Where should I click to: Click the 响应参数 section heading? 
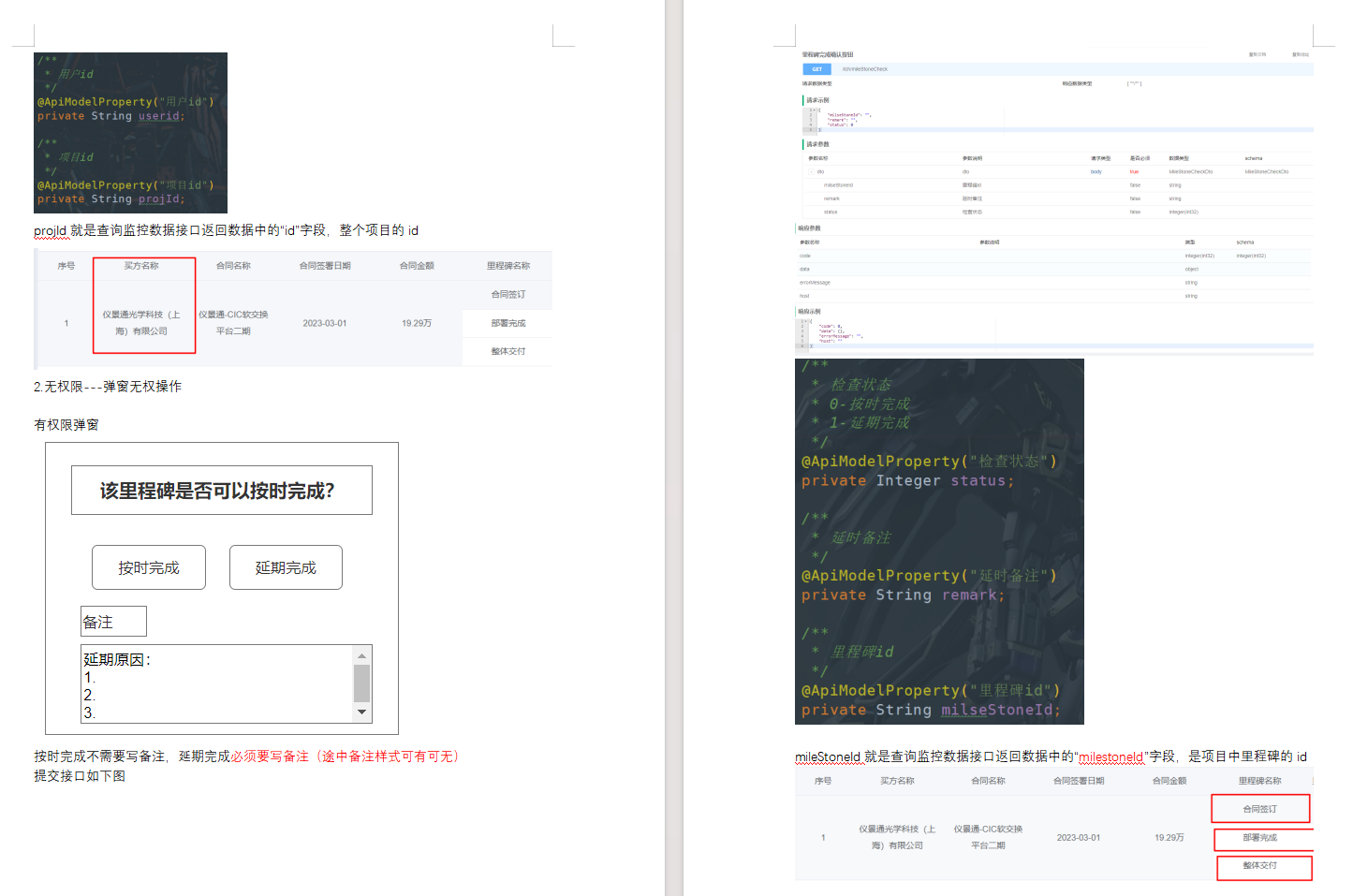pyautogui.click(x=809, y=228)
